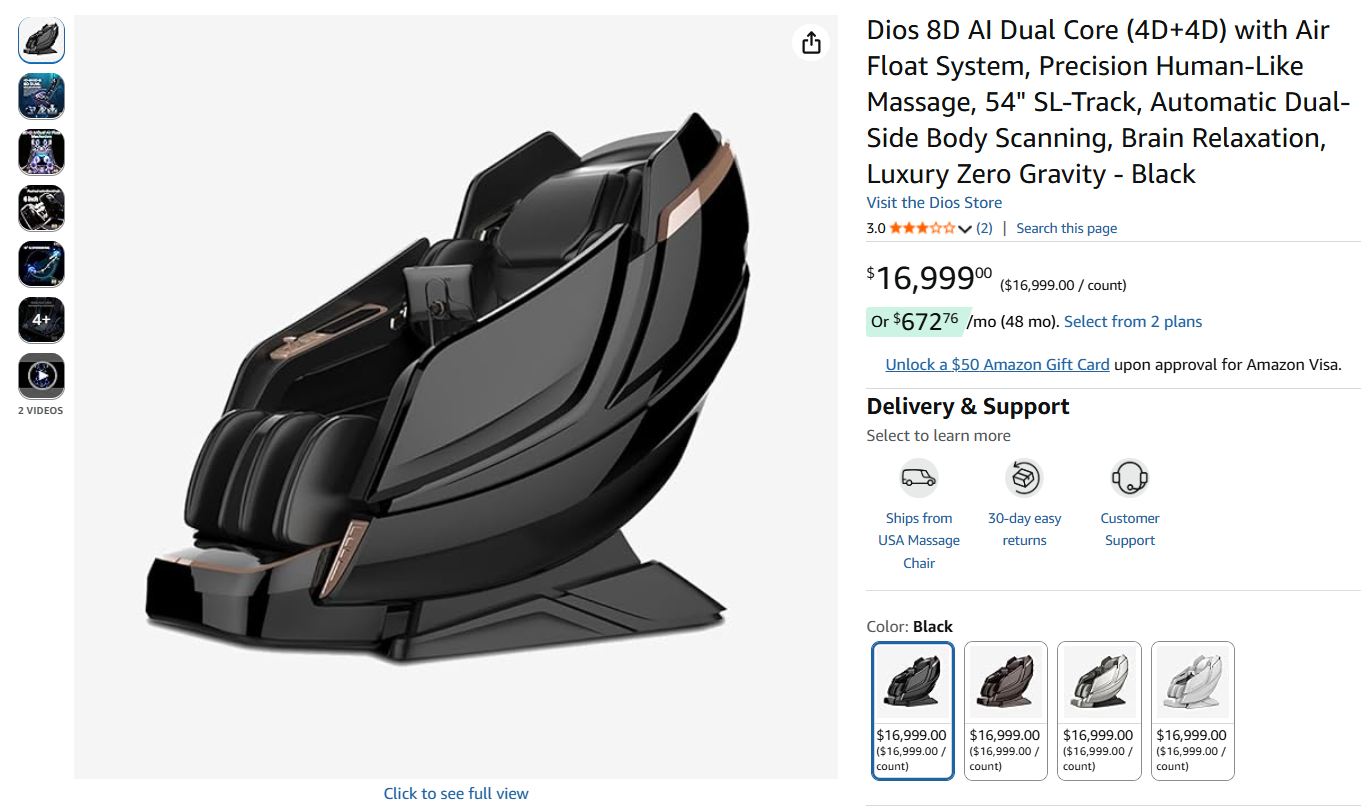This screenshot has height=812, width=1370.
Task: Click the second feature thumbnail in sidebar
Action: pyautogui.click(x=41, y=96)
